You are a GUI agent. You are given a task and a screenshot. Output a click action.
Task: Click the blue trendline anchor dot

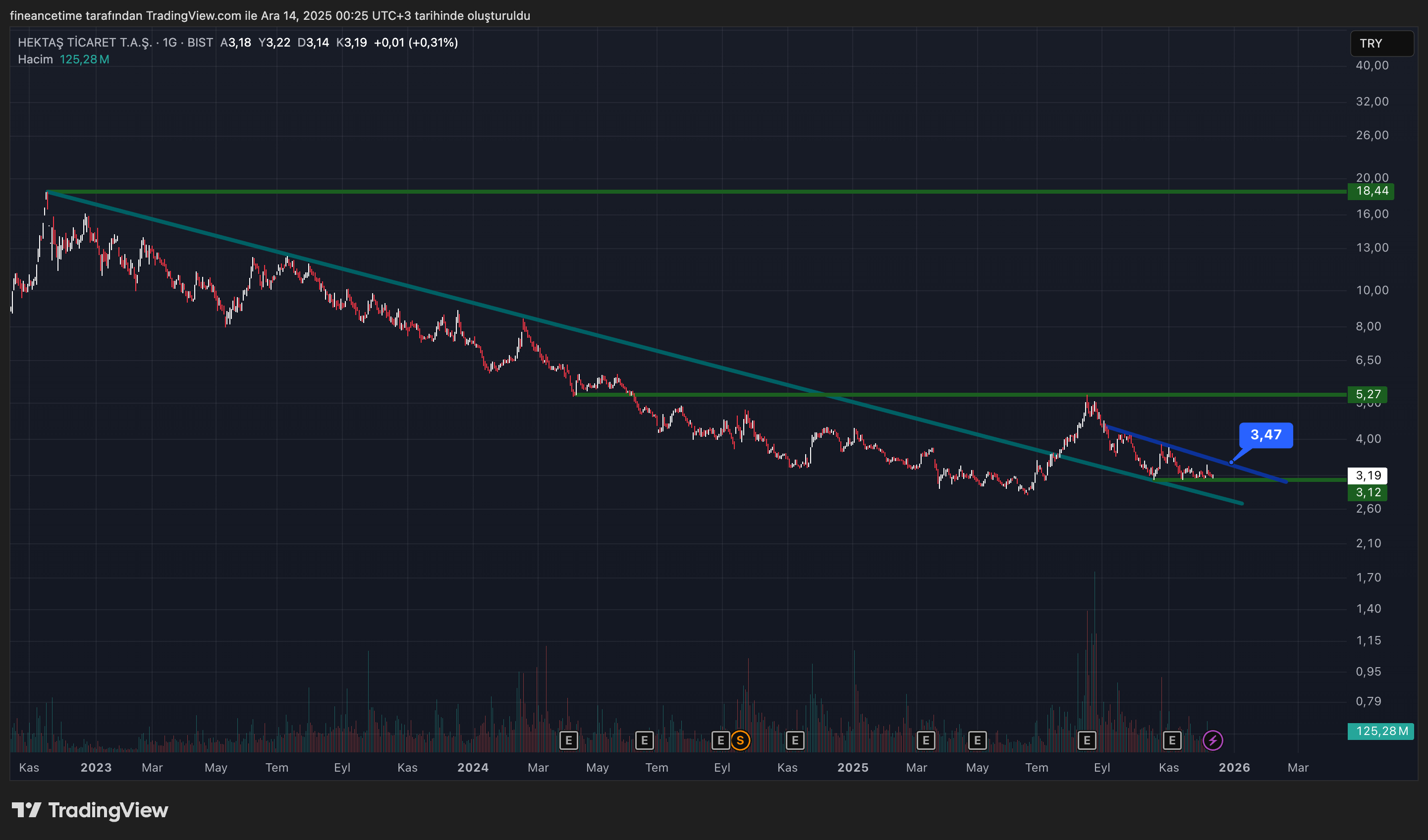(1231, 463)
